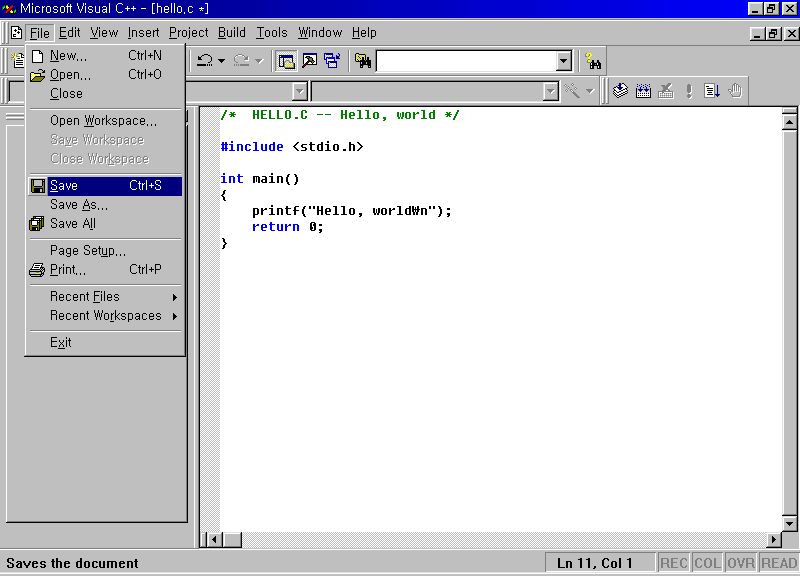Click the READ indicator in status bar

click(779, 563)
